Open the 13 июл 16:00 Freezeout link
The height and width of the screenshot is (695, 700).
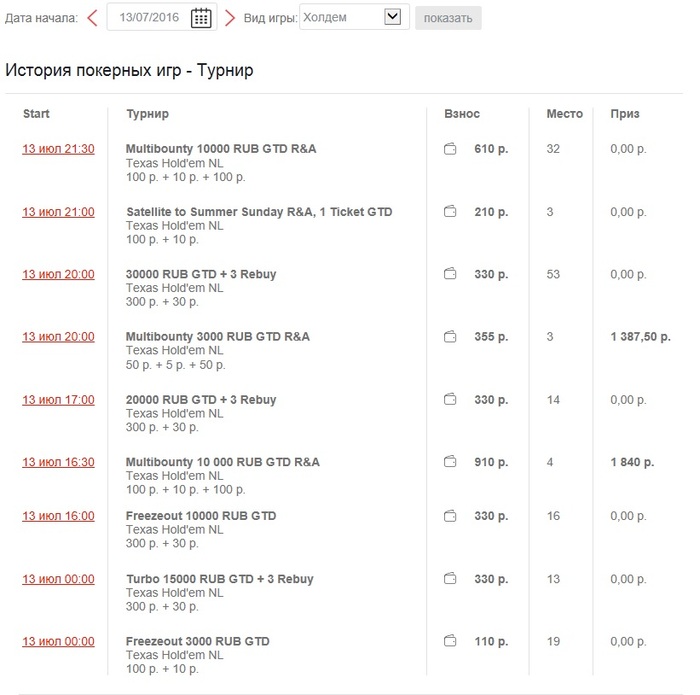(x=58, y=516)
